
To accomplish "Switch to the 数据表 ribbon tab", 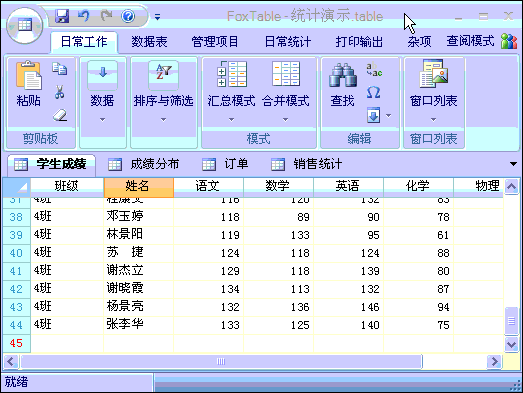I will [149, 42].
